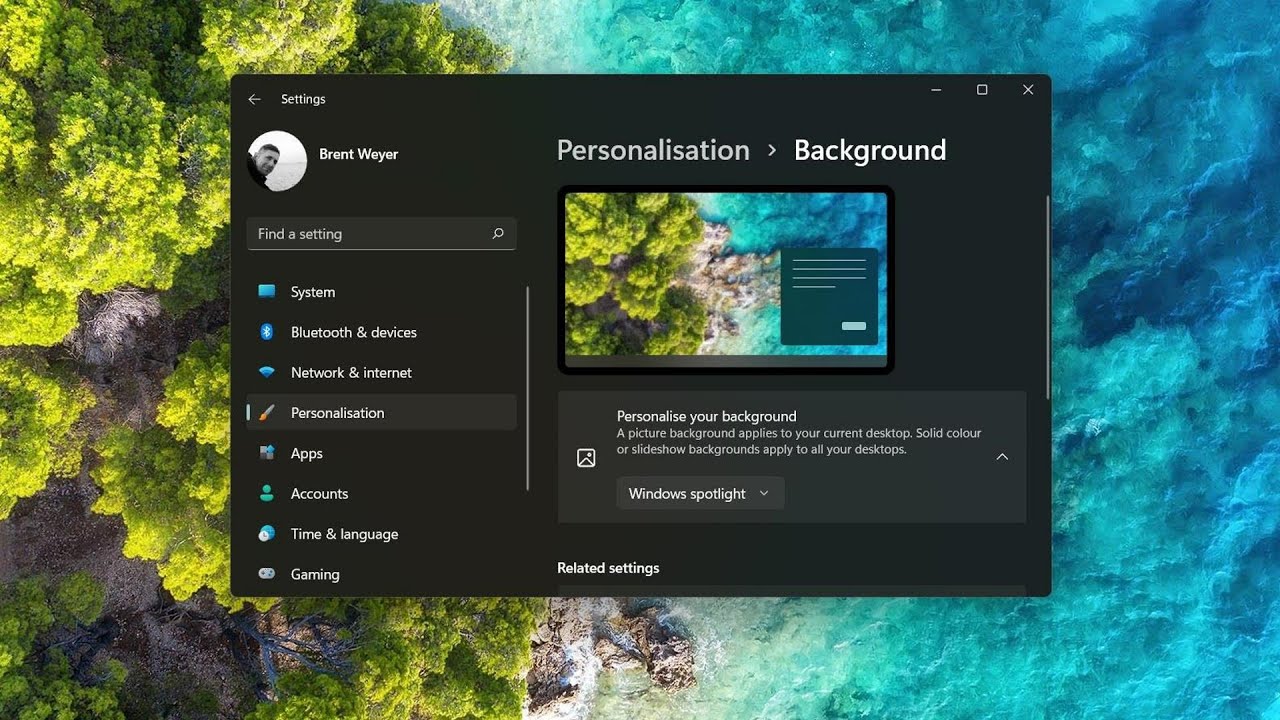Go to Accounts settings
Viewport: 1280px width, 720px height.
381,493
